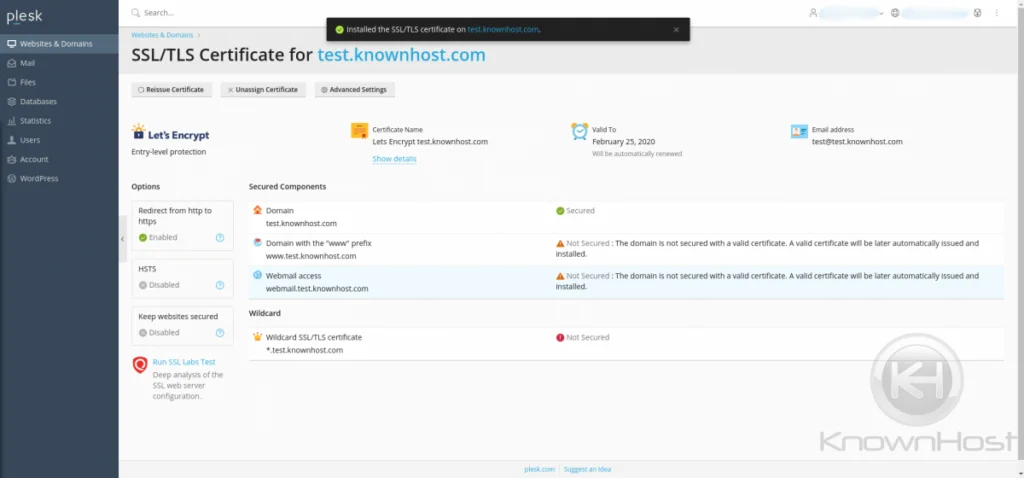Click Domain row Secured status checkmark
Viewport: 1024px width, 478px height.
coord(560,211)
